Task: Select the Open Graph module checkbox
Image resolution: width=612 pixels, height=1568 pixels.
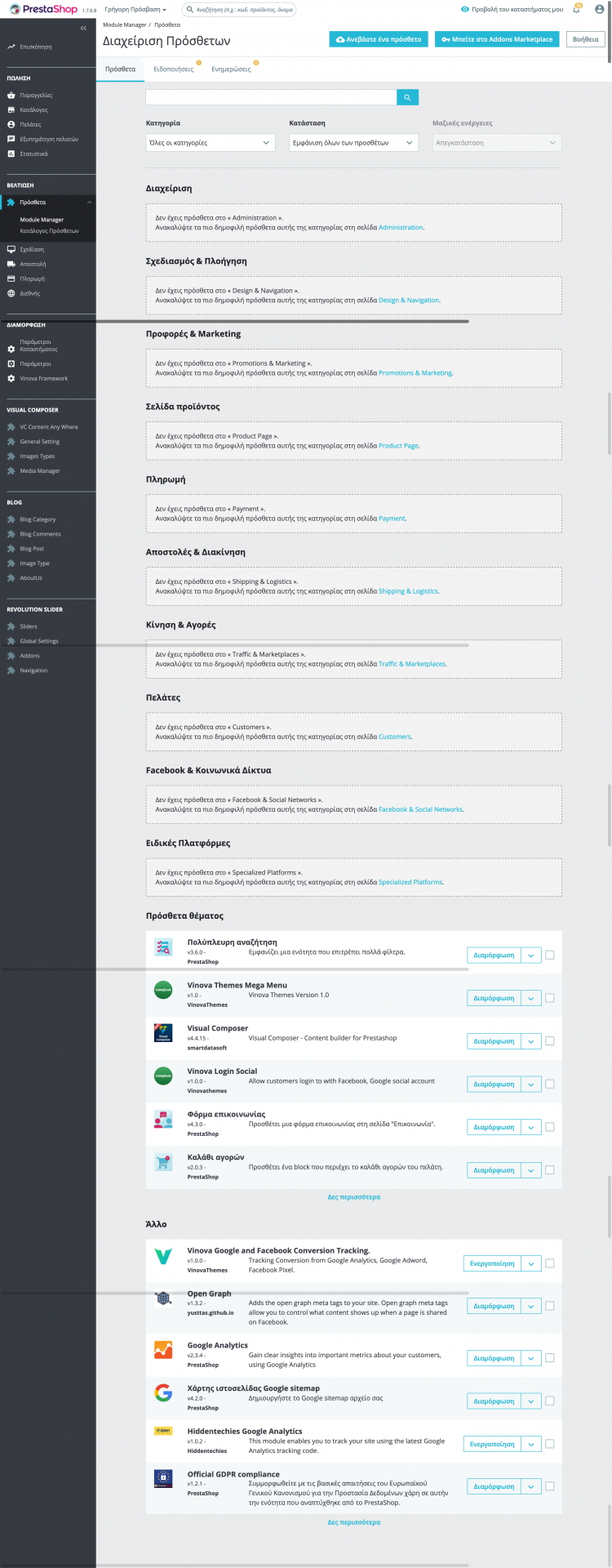Action: [549, 1306]
